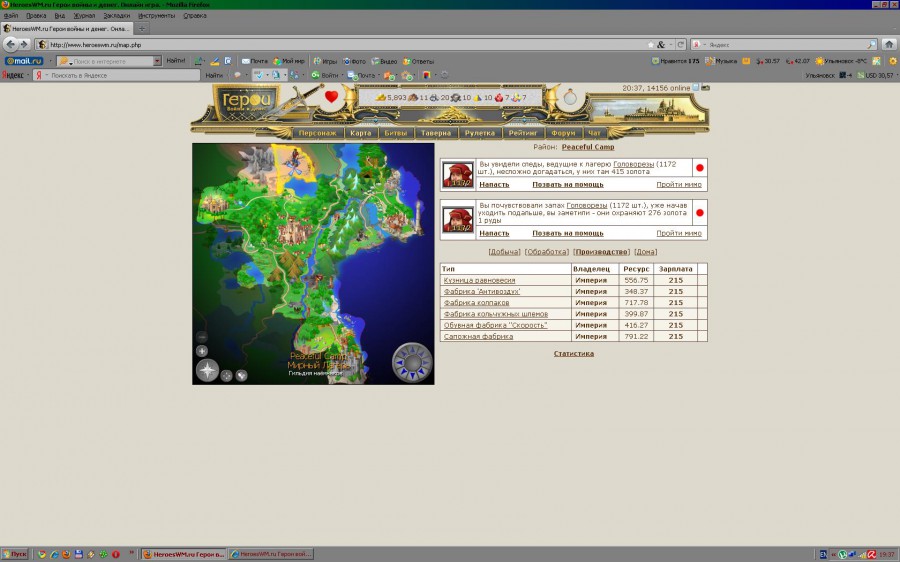The width and height of the screenshot is (900, 562).
Task: Click the Yandex search box in the navigation bar
Action: click(x=786, y=44)
